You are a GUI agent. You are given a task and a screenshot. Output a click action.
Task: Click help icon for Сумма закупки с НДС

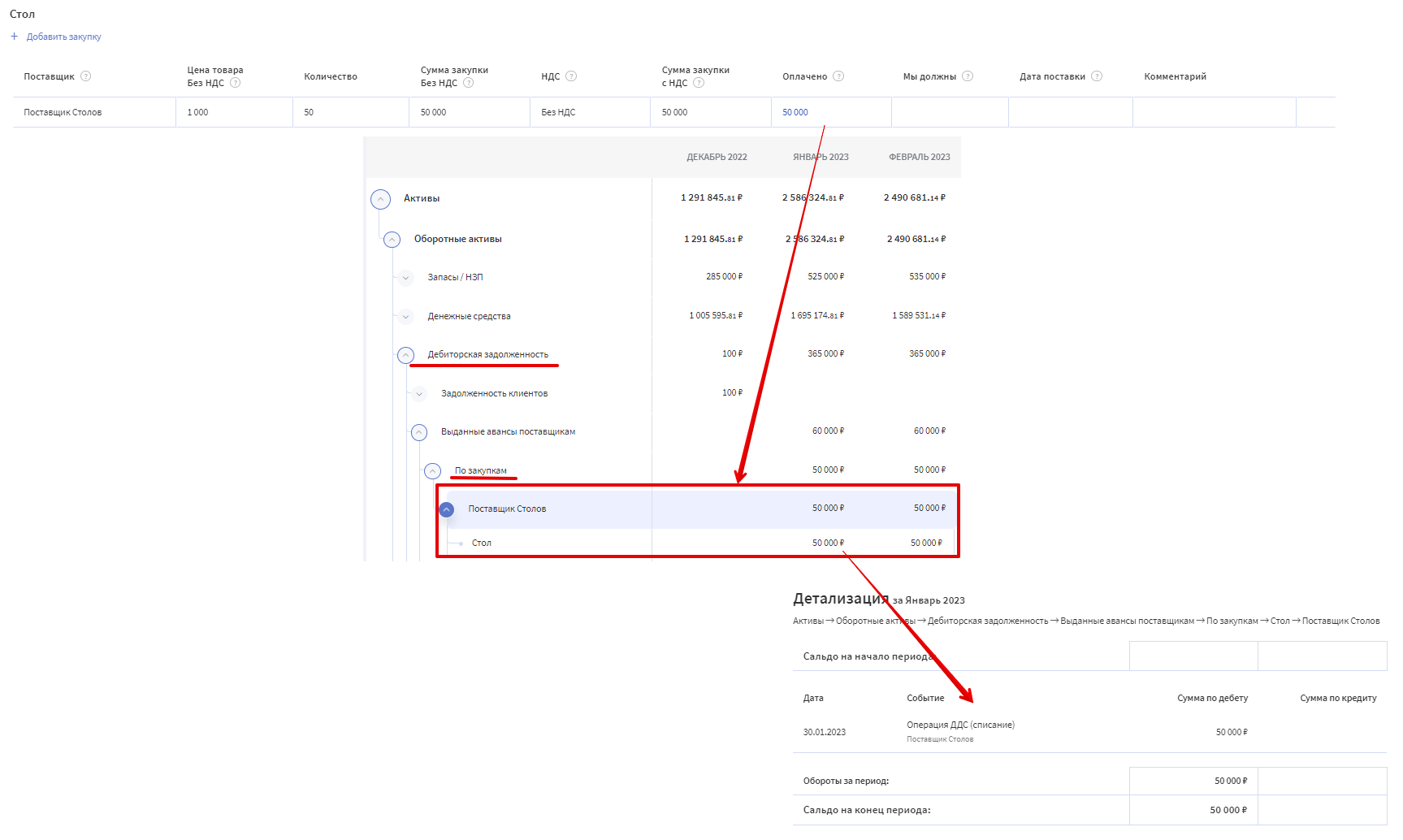point(699,83)
